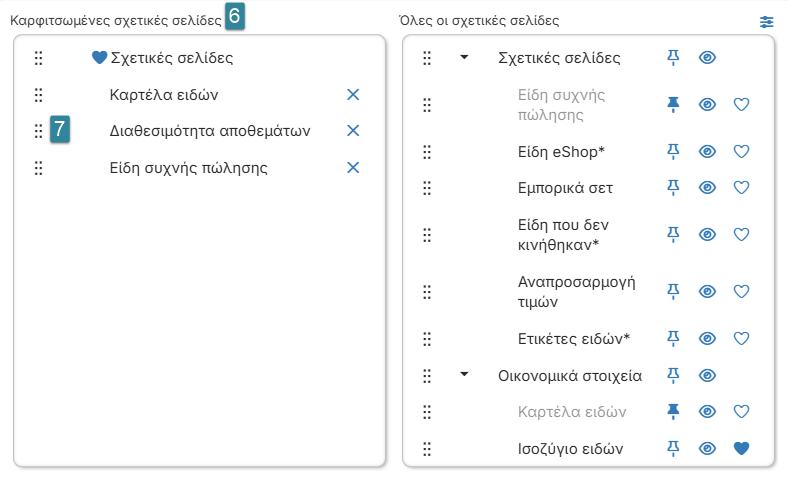788x481 pixels.
Task: Open the filter settings icon above all pages
Action: (x=766, y=22)
